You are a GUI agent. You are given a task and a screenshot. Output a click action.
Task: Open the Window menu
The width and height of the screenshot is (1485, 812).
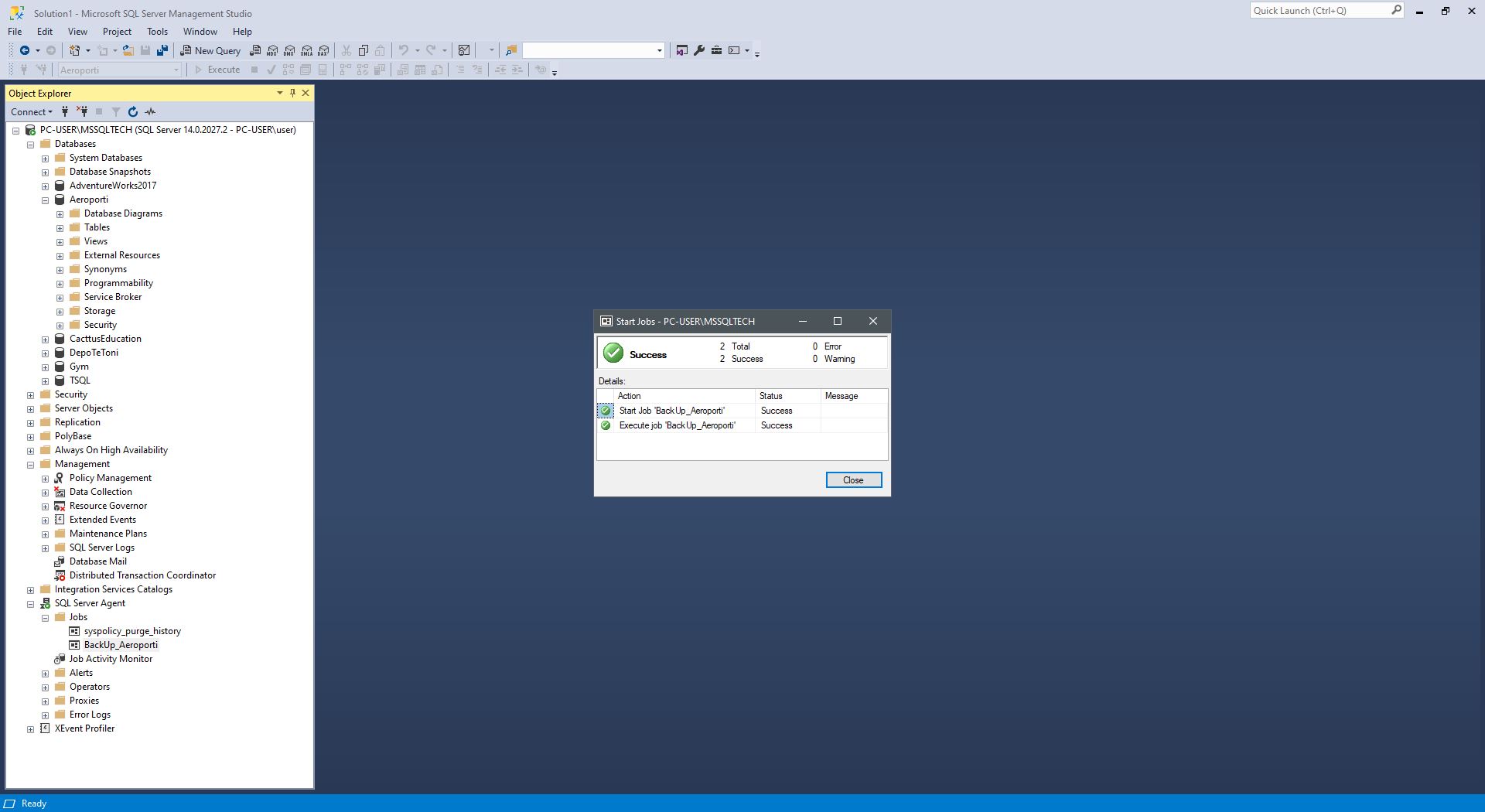click(x=200, y=31)
